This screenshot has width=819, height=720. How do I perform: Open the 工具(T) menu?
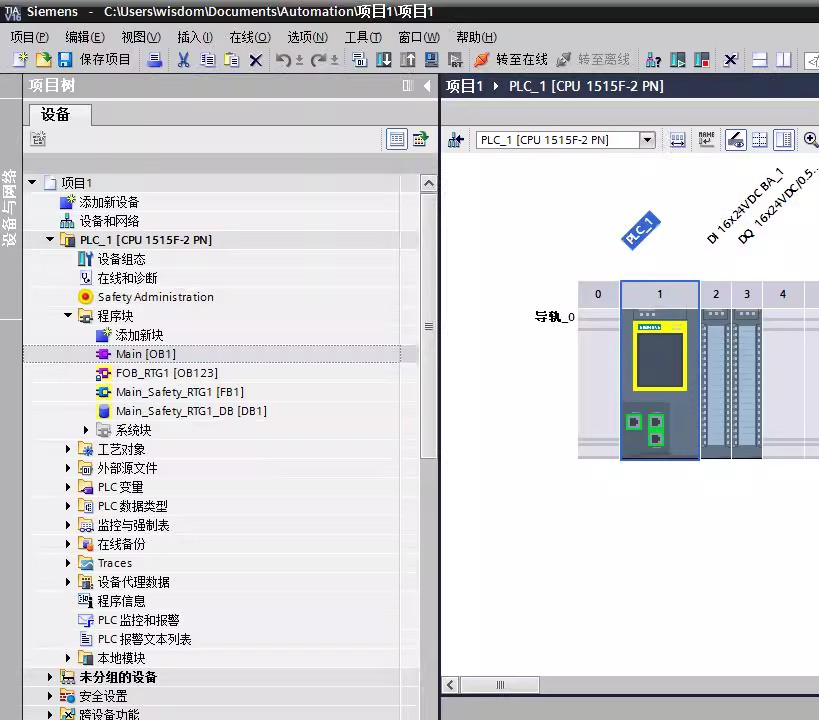[x=363, y=37]
